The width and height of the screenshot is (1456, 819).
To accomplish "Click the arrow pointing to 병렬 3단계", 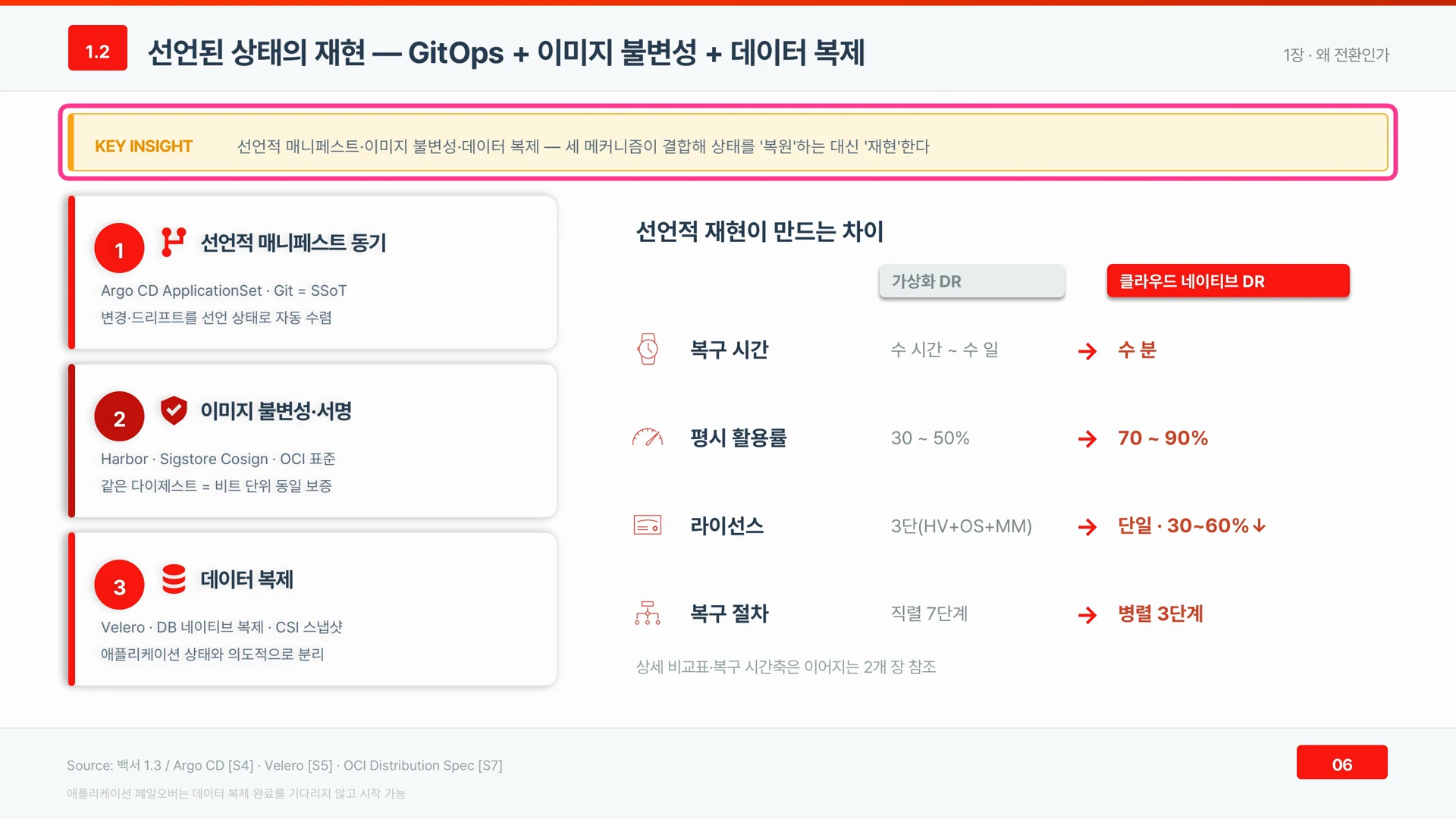I will click(1087, 614).
